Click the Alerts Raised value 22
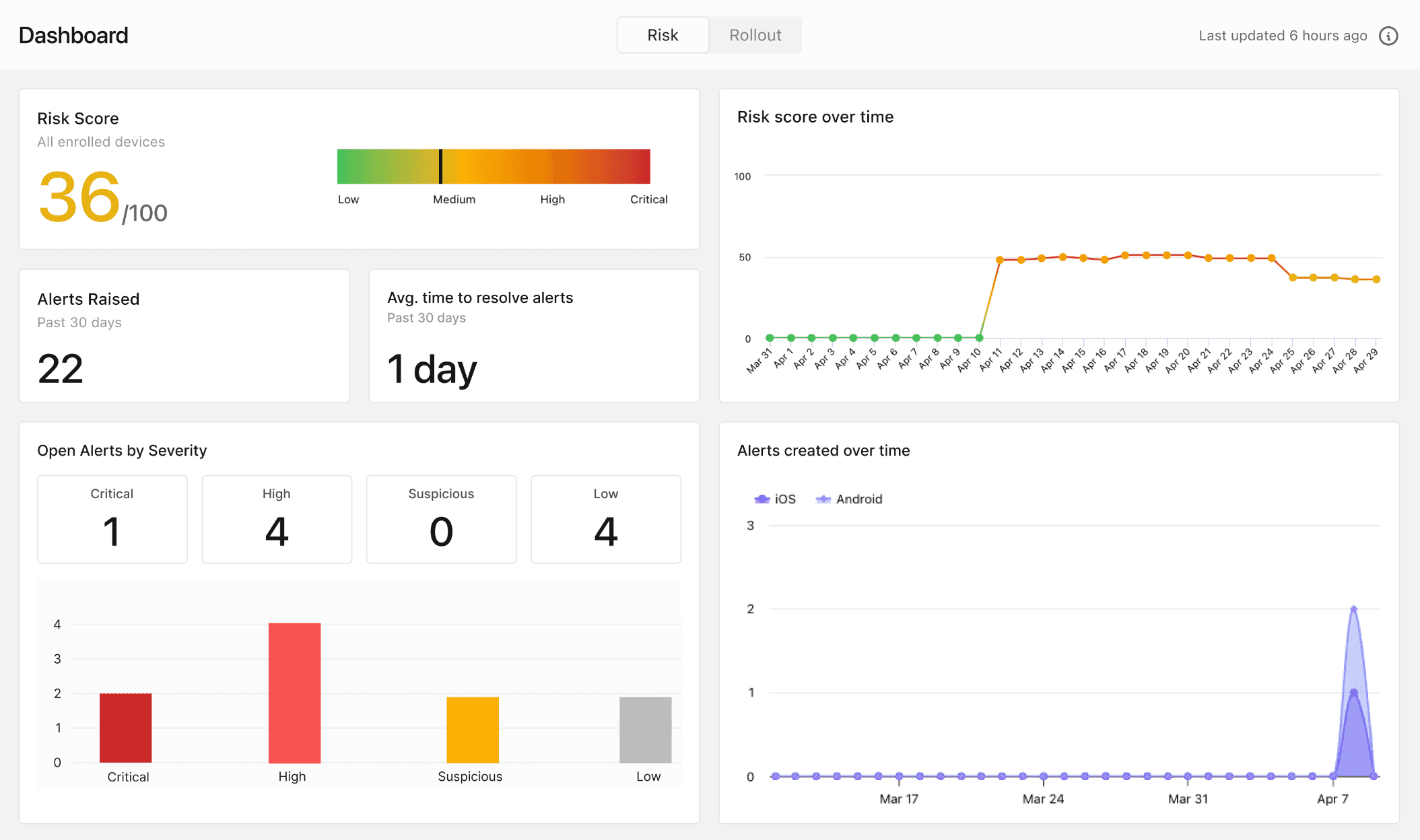Image resolution: width=1420 pixels, height=840 pixels. coord(61,369)
